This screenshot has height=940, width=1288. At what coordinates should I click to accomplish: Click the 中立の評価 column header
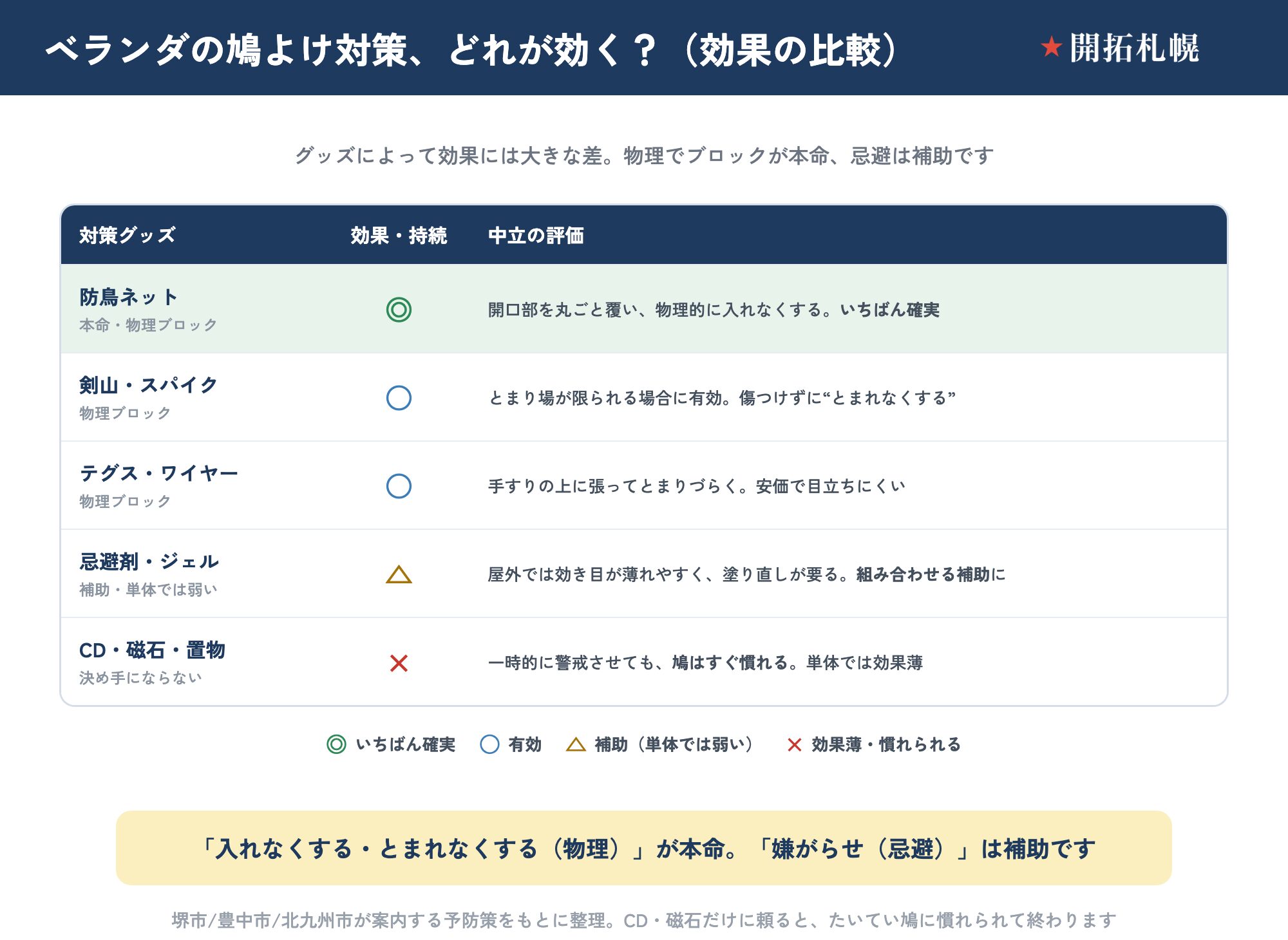[536, 235]
